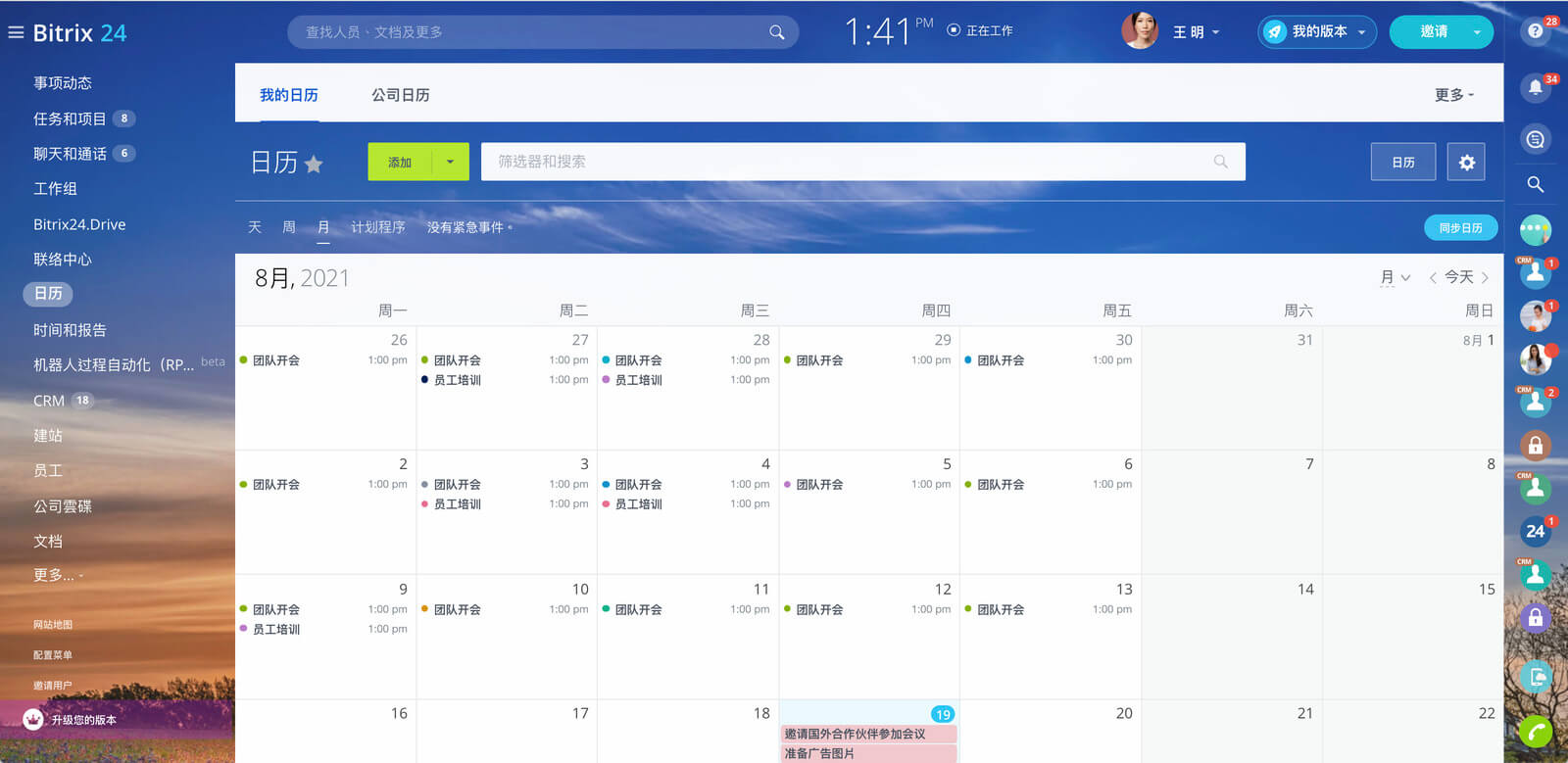Click the 筛选器和搜索 filter field
This screenshot has width=1568, height=763.
click(x=863, y=162)
